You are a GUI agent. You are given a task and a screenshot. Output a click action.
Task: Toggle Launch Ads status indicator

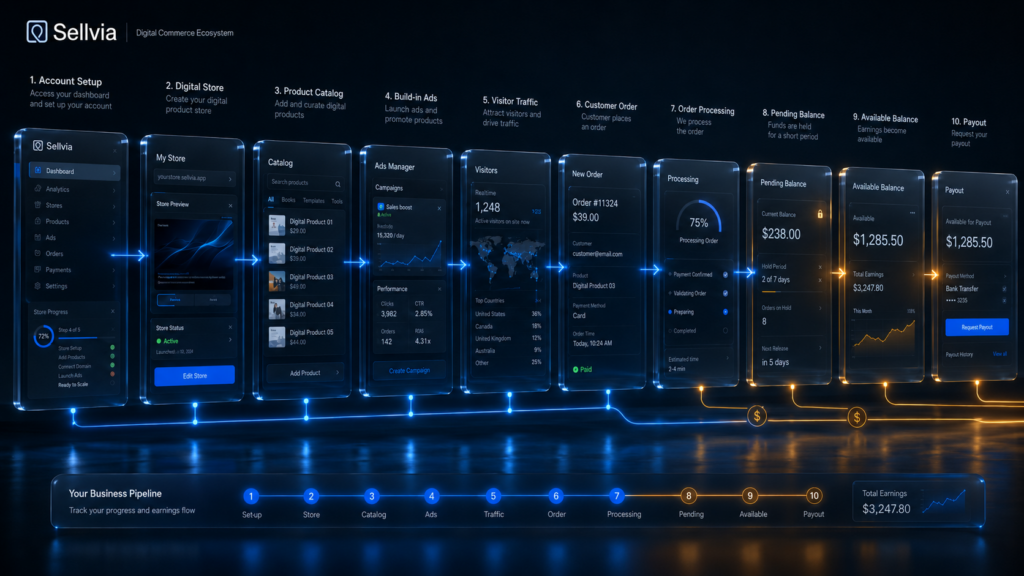pyautogui.click(x=112, y=374)
